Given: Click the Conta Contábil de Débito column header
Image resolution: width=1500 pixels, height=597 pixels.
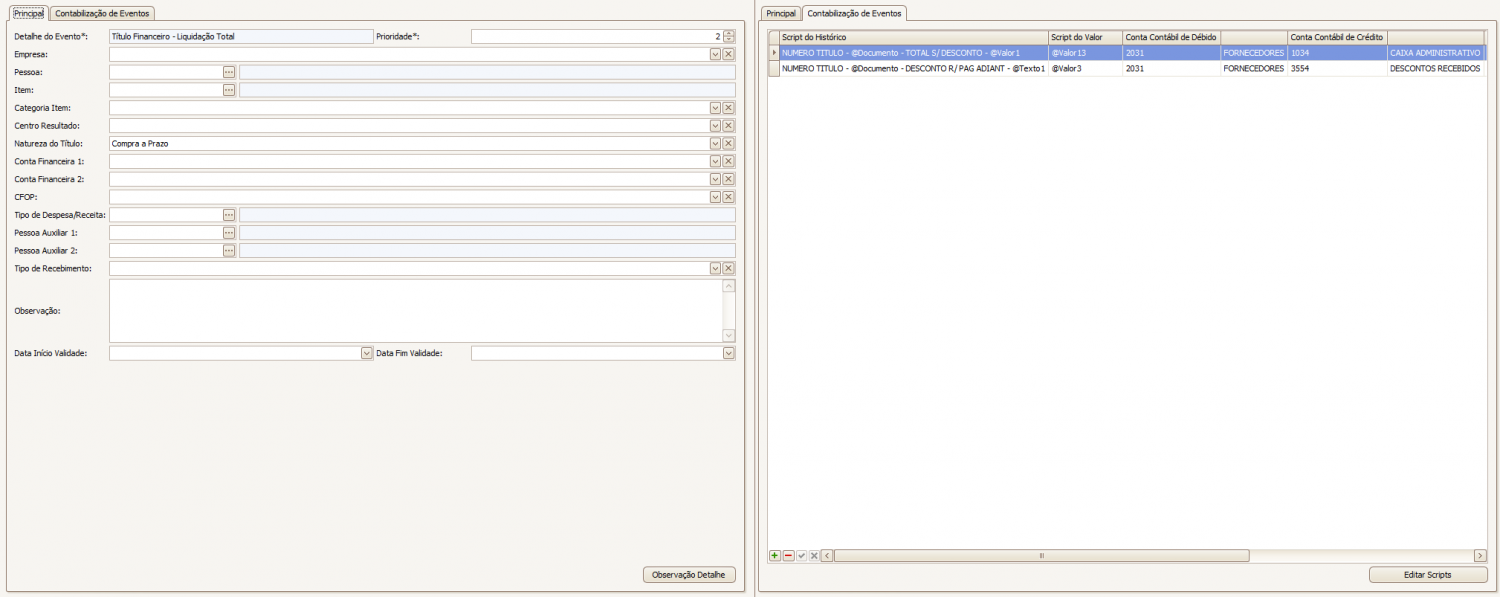Looking at the screenshot, I should [1171, 37].
